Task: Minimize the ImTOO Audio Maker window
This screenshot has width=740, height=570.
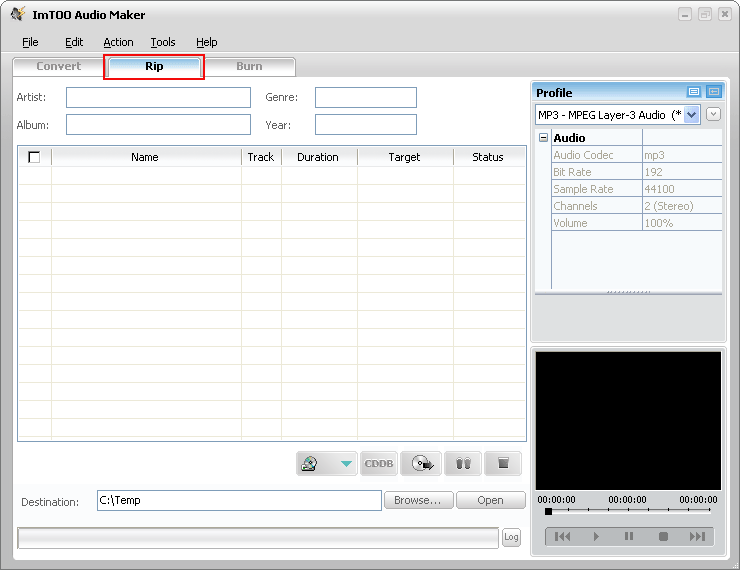Action: [685, 15]
